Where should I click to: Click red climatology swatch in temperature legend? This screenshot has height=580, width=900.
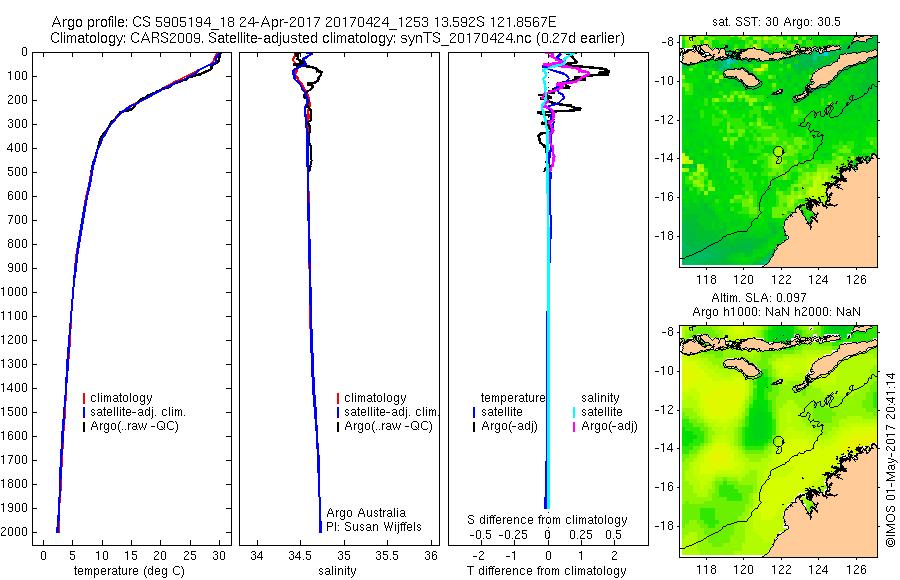point(84,398)
